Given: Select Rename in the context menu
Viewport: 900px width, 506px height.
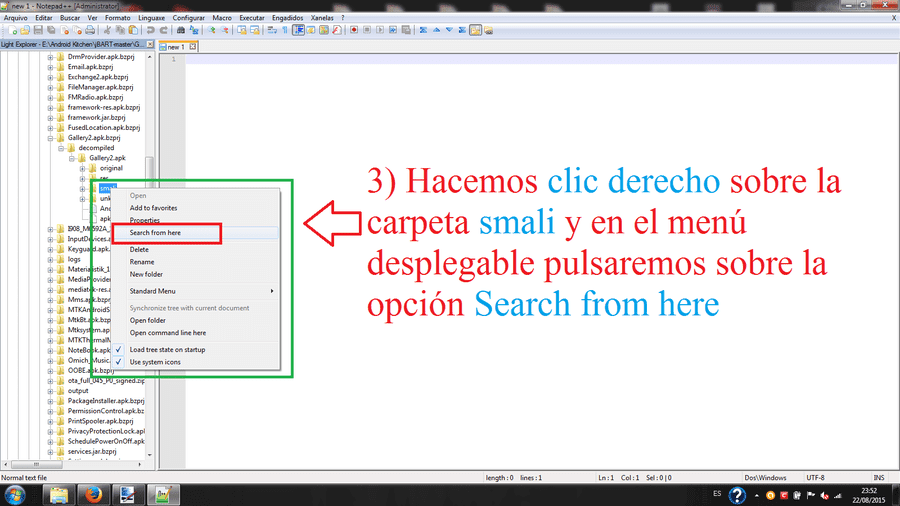Looking at the screenshot, I should coord(195,262).
